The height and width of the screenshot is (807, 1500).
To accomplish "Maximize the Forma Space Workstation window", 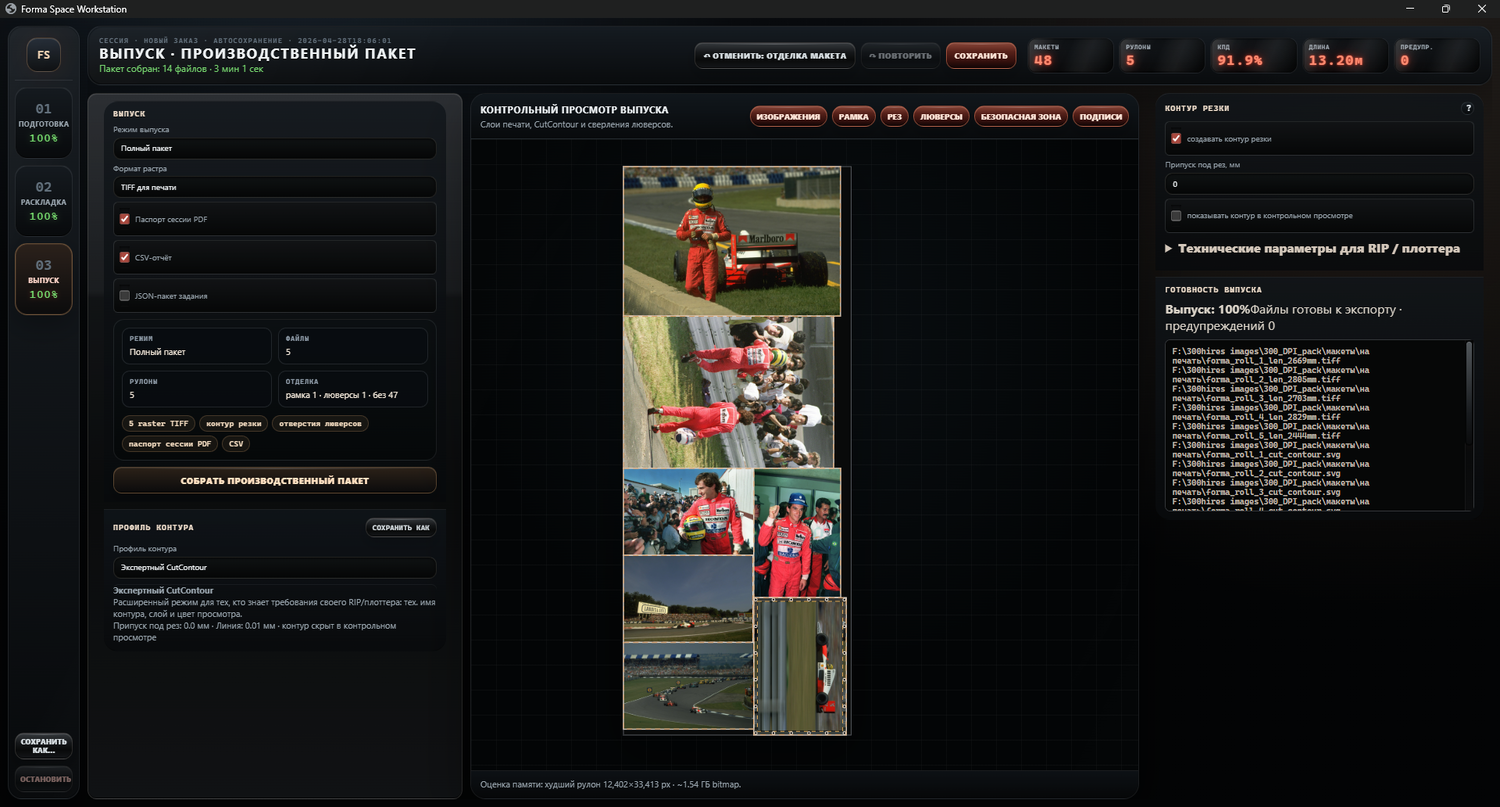I will (x=1446, y=8).
